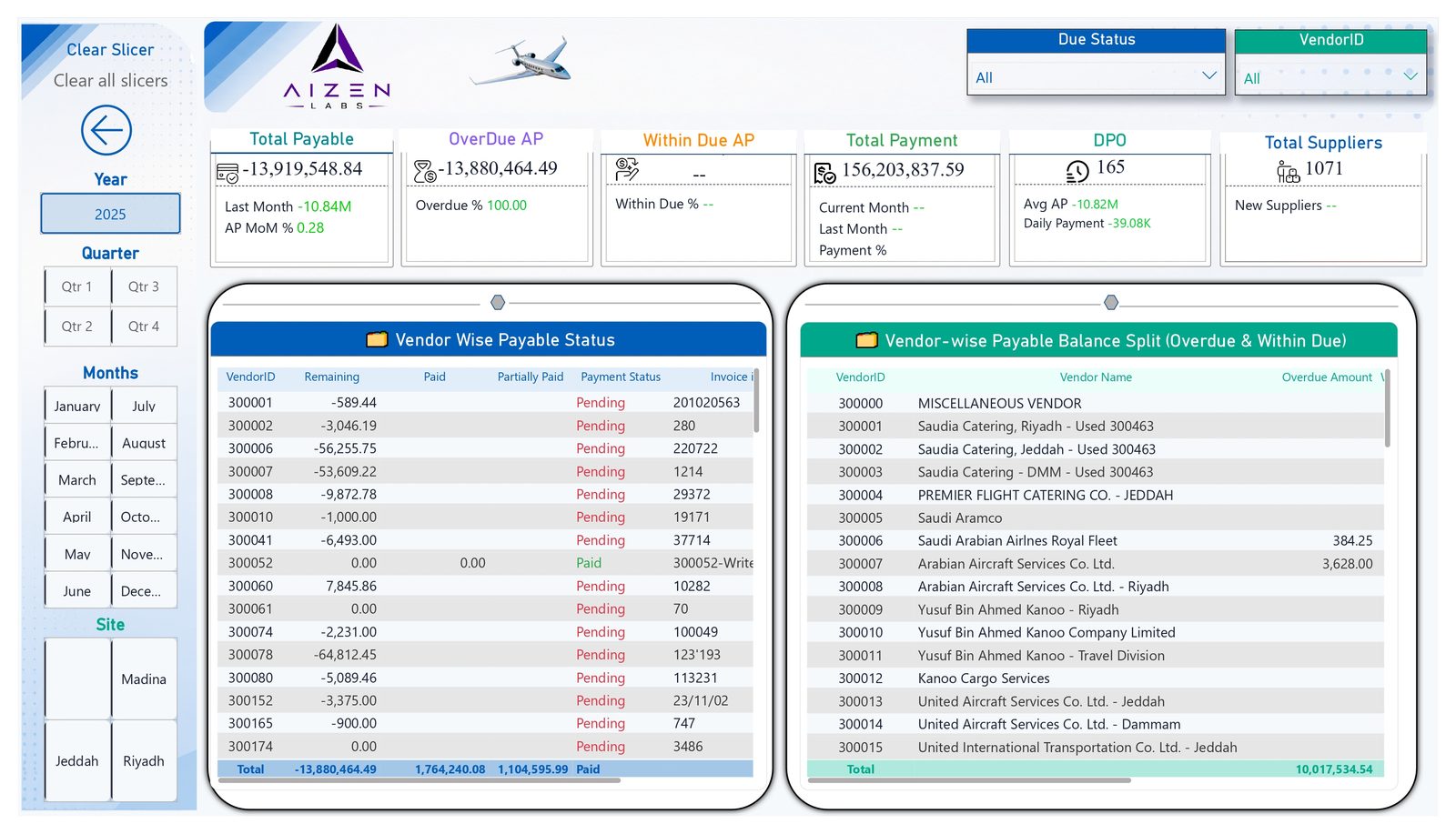The height and width of the screenshot is (834, 1456).
Task: Click the Overdue % 100.00 value
Action: tap(507, 206)
